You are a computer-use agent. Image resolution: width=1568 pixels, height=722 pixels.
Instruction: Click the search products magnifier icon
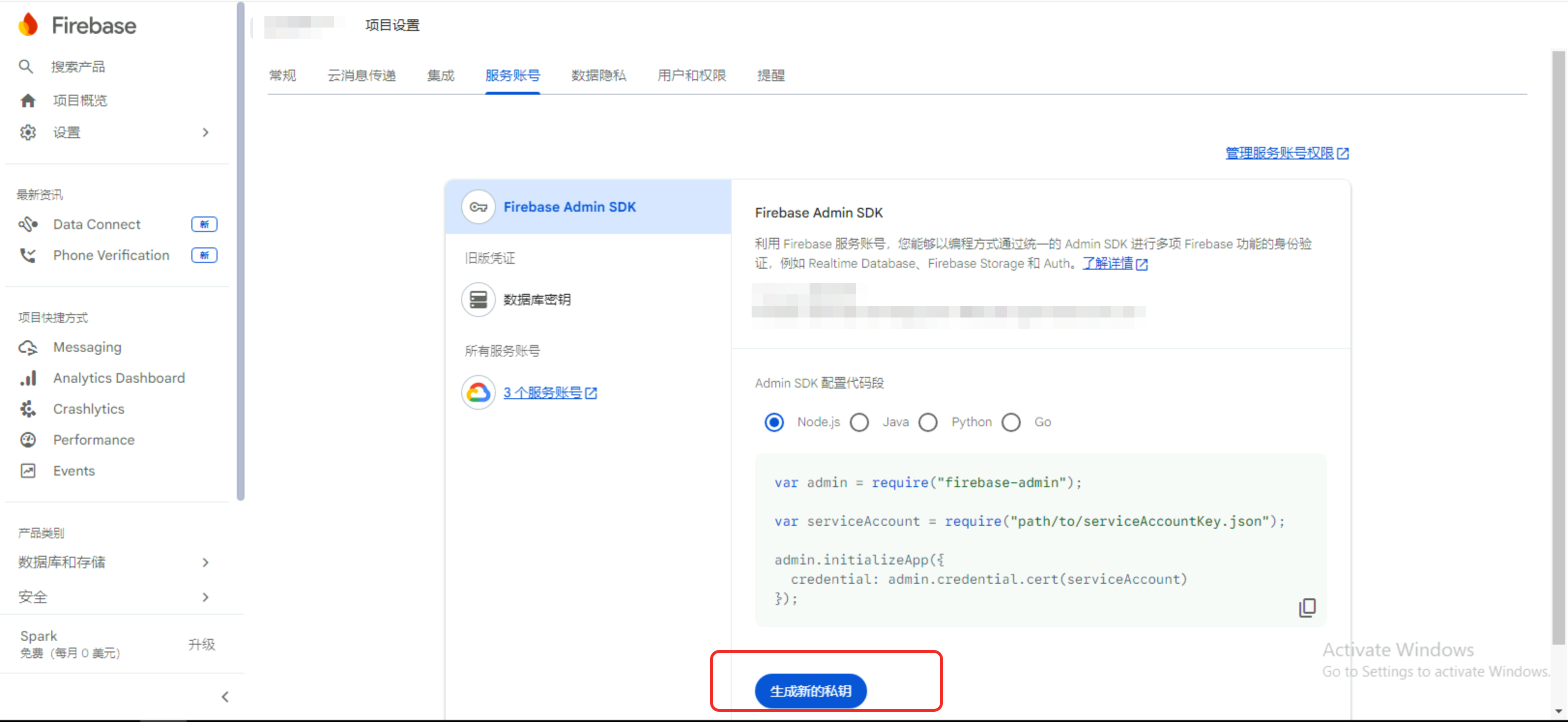coord(26,66)
